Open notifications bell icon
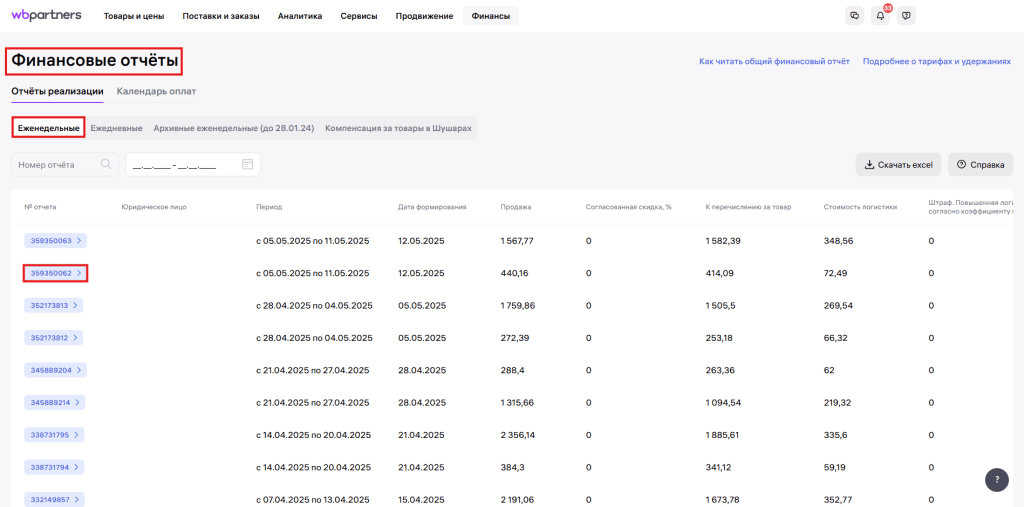Image resolution: width=1024 pixels, height=507 pixels. pos(880,16)
